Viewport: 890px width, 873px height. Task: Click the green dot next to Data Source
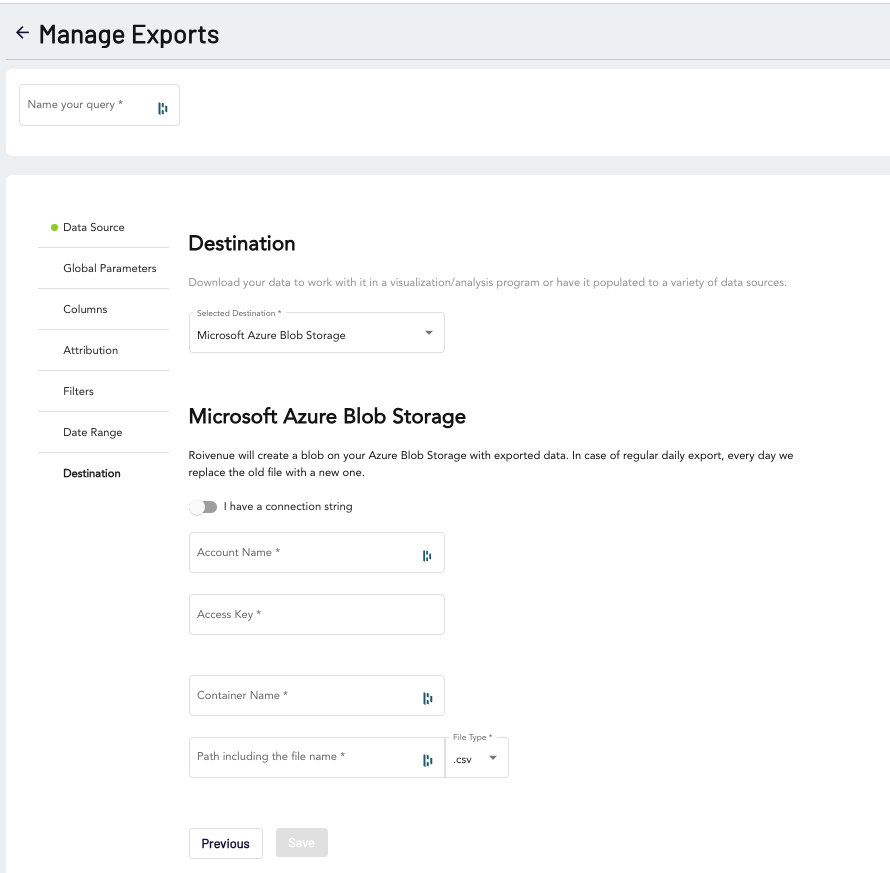click(x=54, y=227)
